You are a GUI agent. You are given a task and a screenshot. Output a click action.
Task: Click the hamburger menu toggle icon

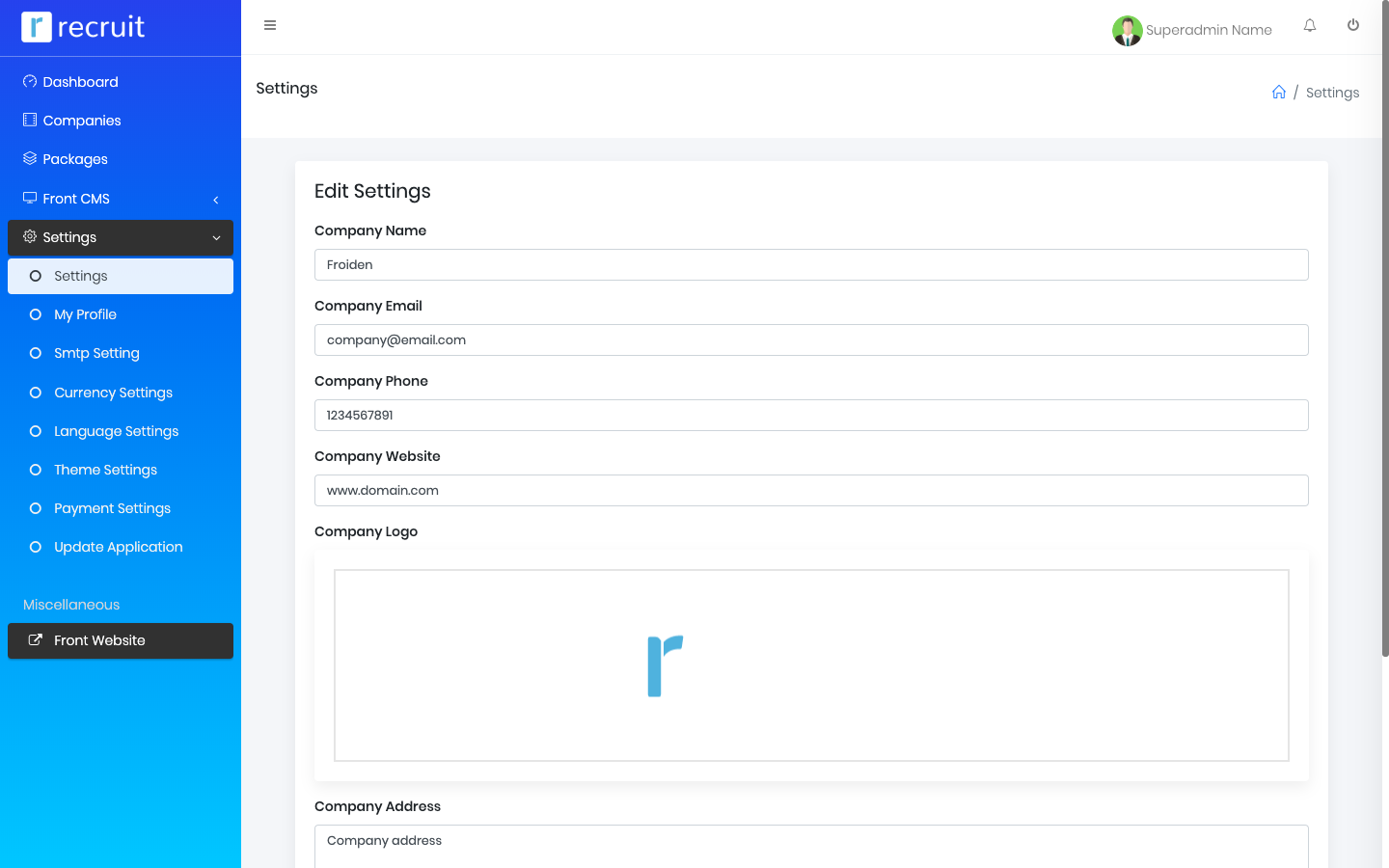(x=270, y=25)
